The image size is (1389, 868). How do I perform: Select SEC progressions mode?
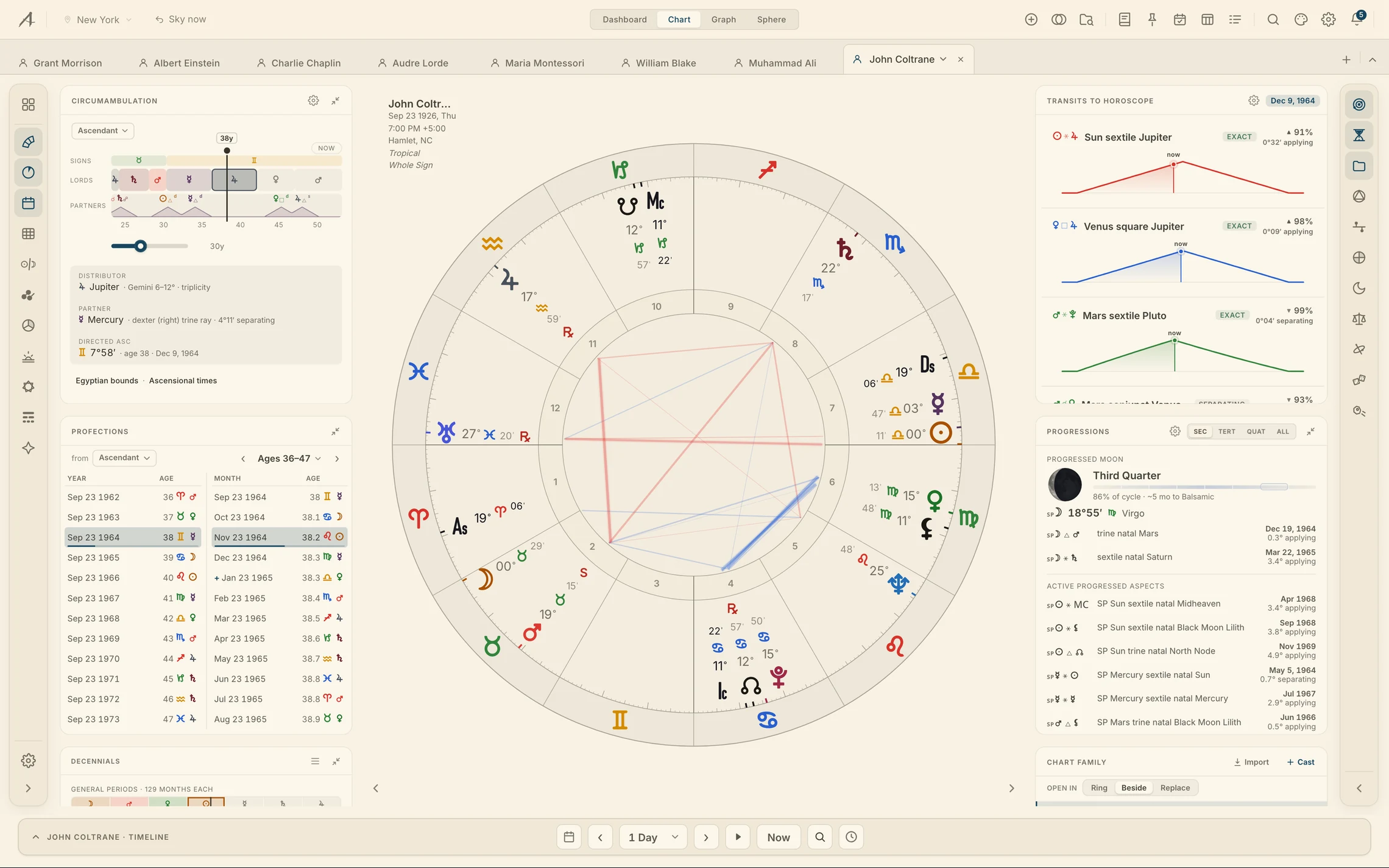1200,431
